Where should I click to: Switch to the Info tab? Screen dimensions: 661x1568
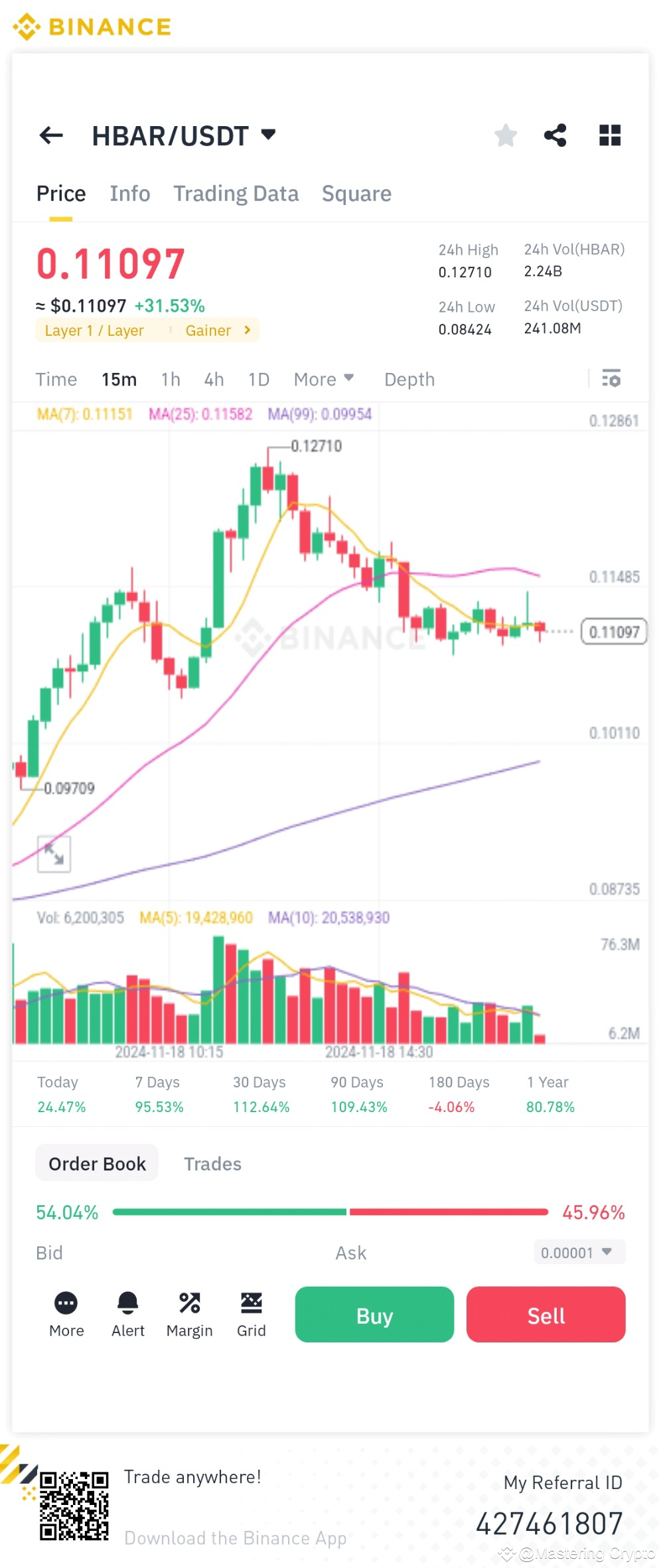click(x=129, y=193)
